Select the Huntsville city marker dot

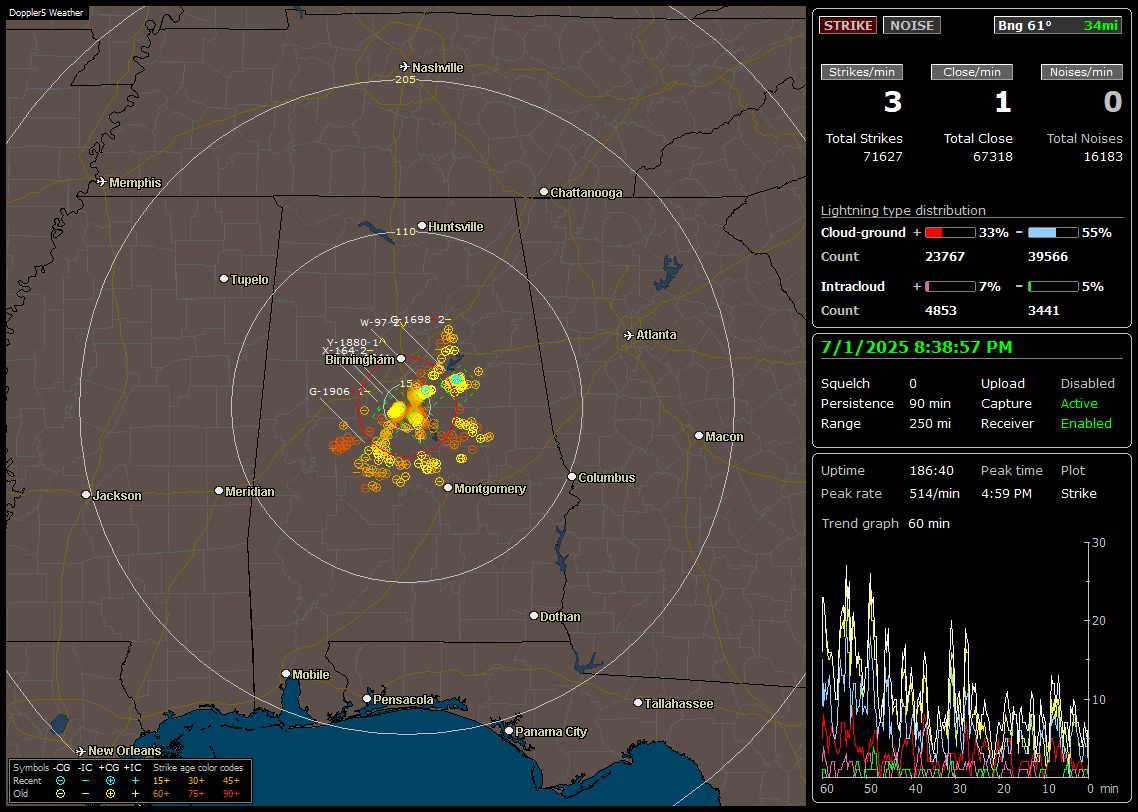click(x=422, y=226)
